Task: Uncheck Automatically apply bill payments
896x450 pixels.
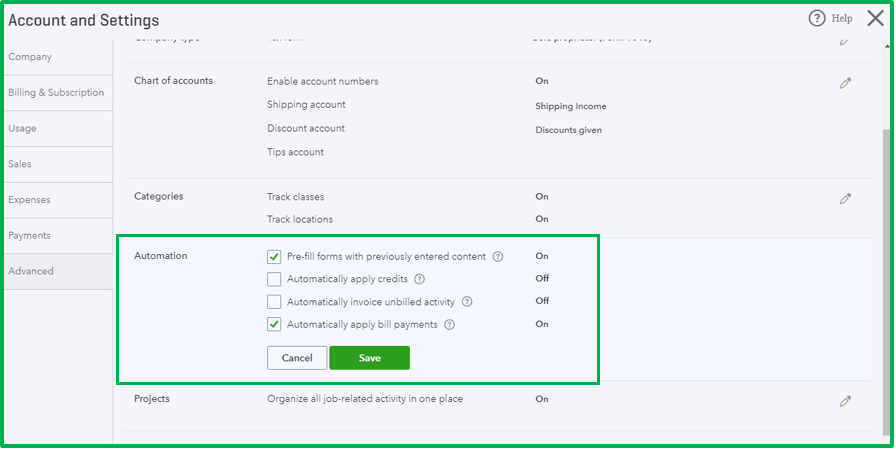Action: coord(274,324)
